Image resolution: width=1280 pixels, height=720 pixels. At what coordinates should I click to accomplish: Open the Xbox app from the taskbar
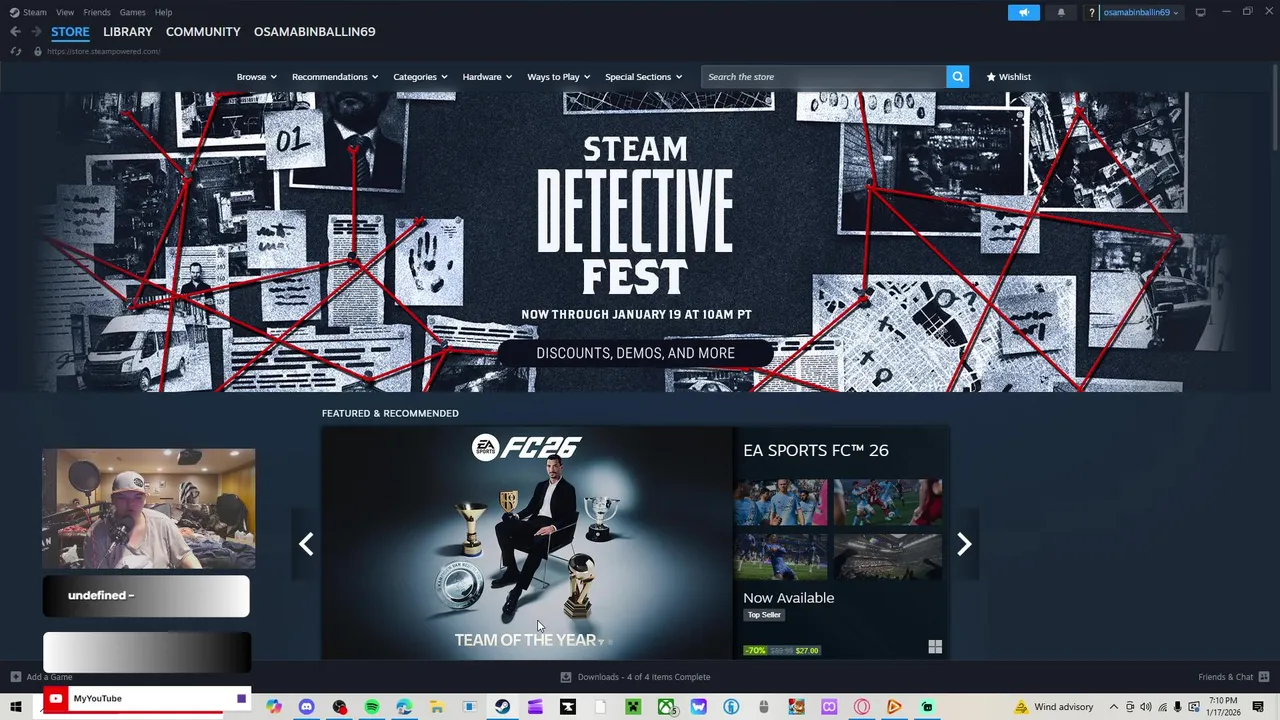click(666, 707)
